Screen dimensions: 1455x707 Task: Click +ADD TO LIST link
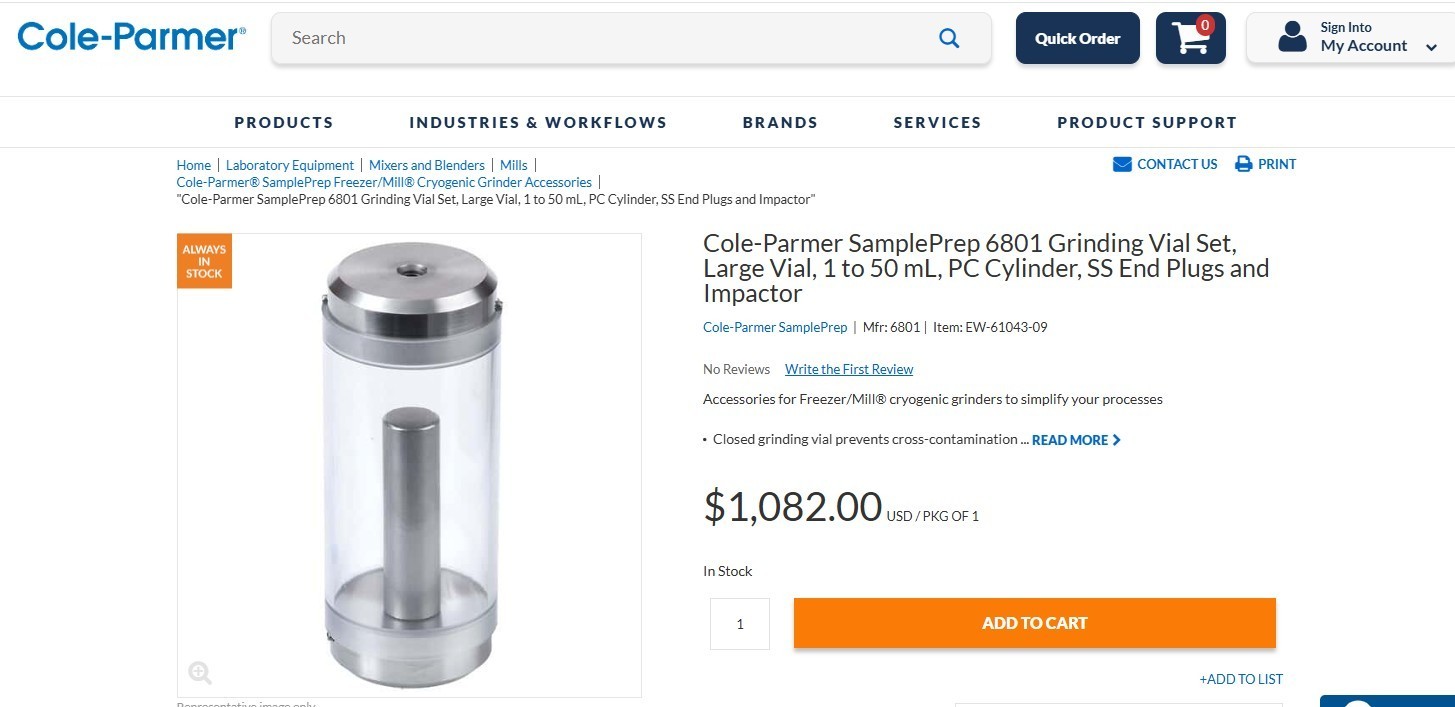[x=1241, y=679]
